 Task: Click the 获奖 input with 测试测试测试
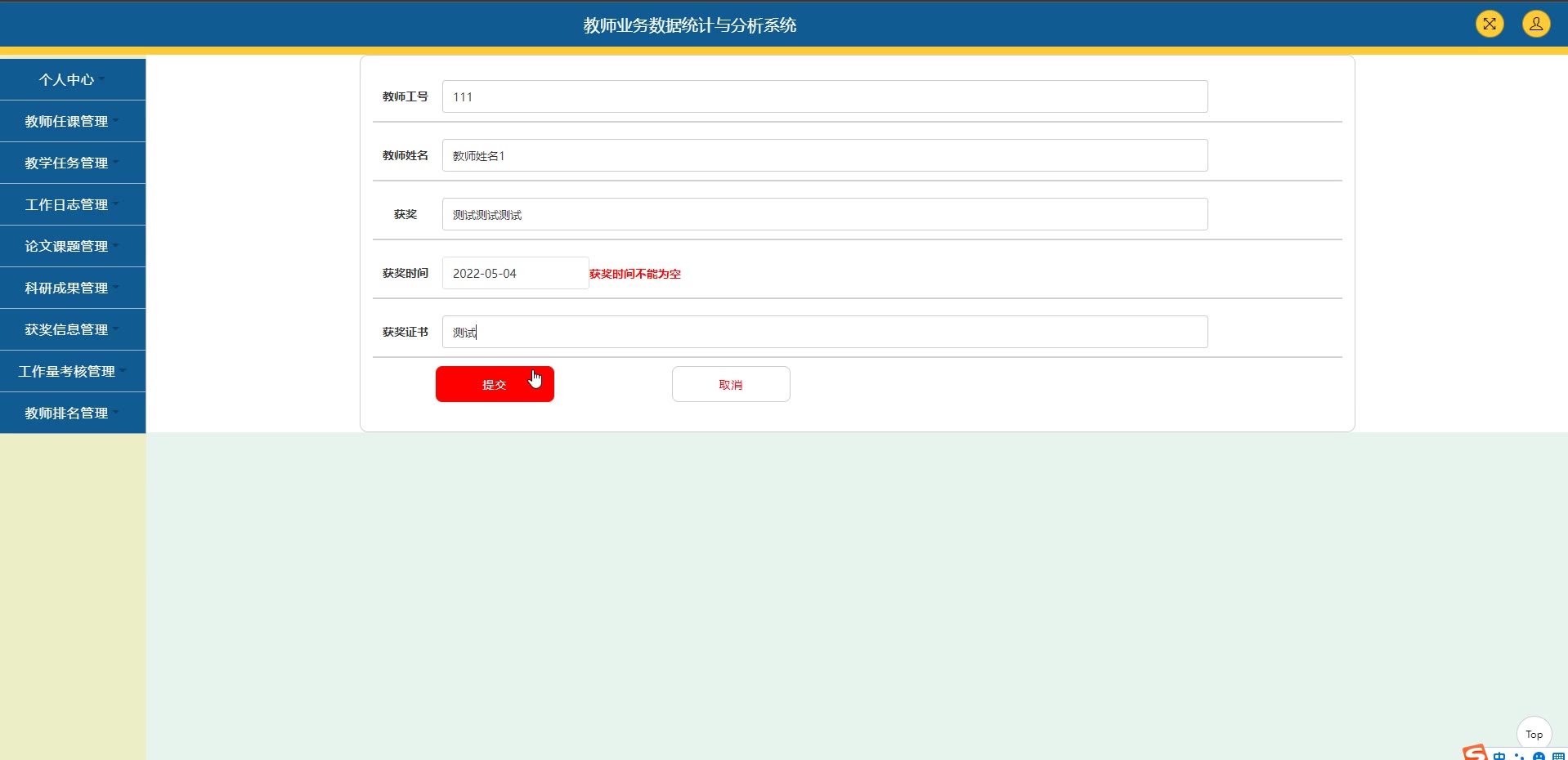pyautogui.click(x=825, y=214)
